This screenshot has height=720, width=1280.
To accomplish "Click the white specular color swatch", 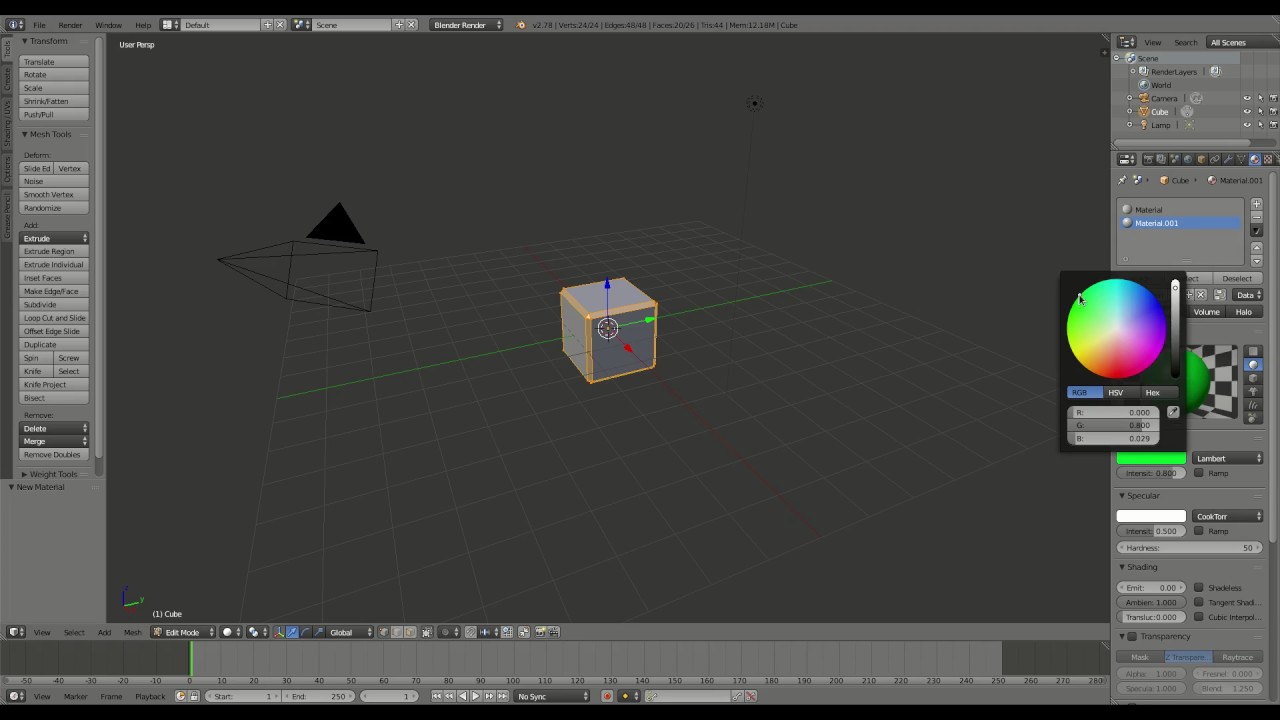I will pos(1151,516).
